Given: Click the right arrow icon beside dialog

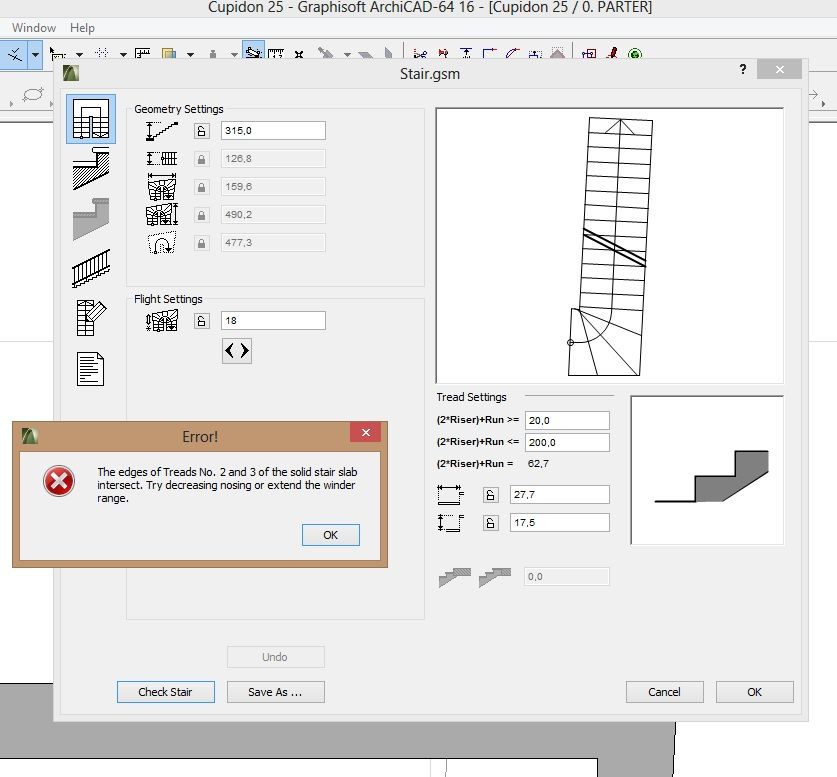Looking at the screenshot, I should coord(814,94).
